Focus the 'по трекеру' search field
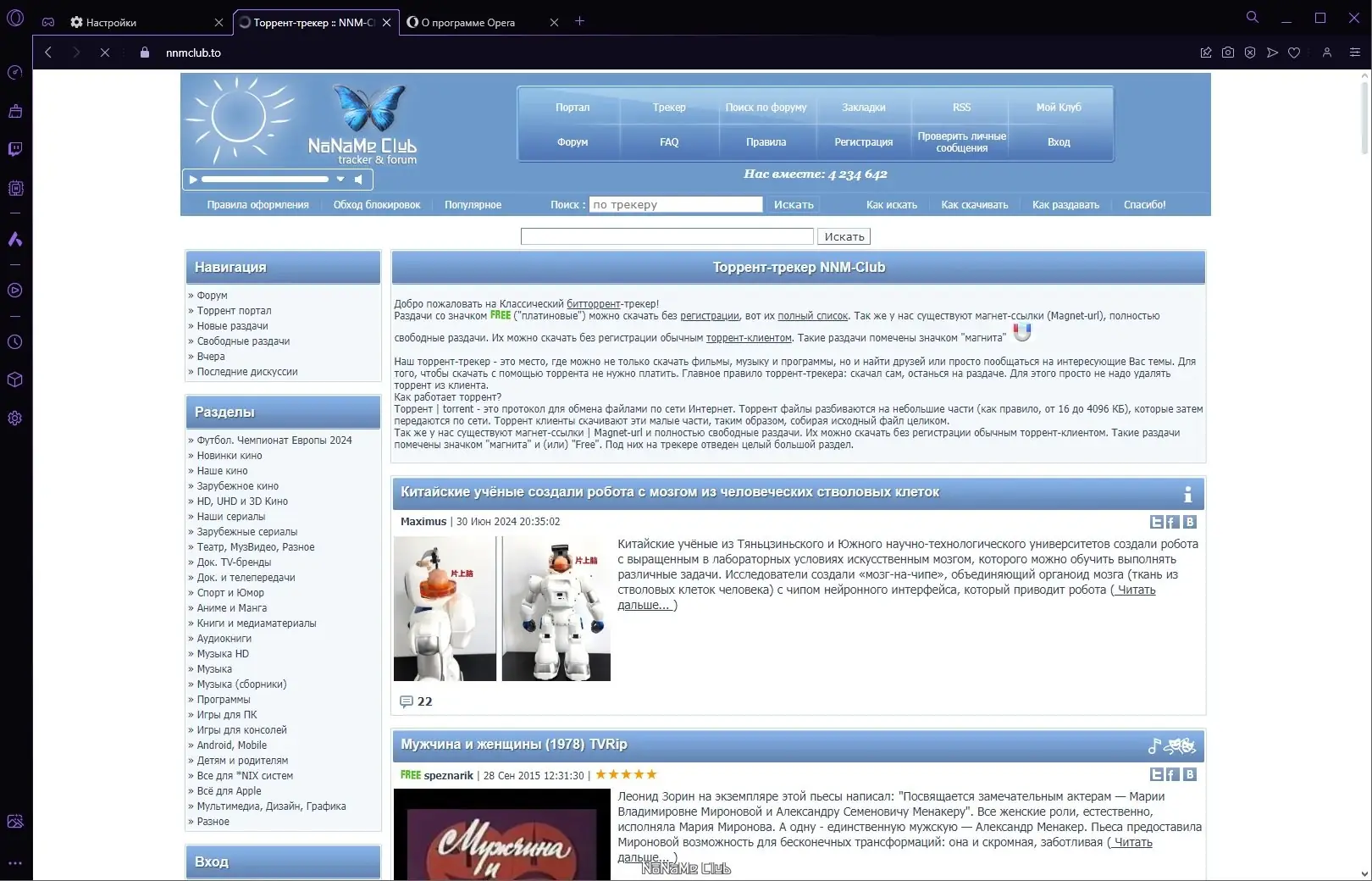Viewport: 1372px width, 881px height. pos(676,205)
